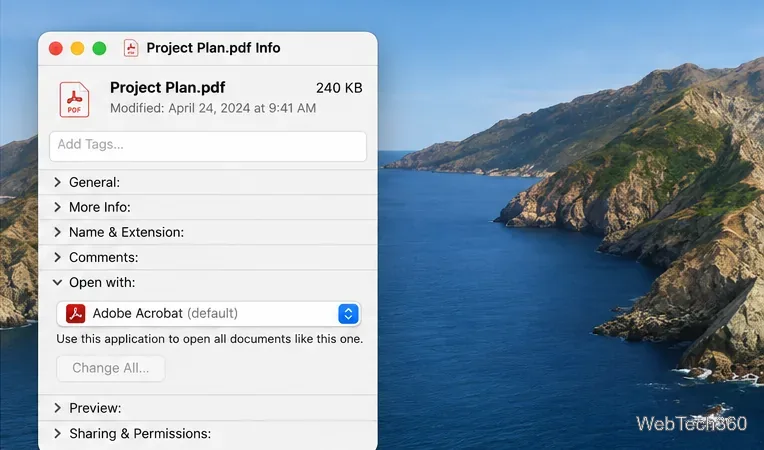
Task: Expand the More Info section
Action: pos(57,207)
